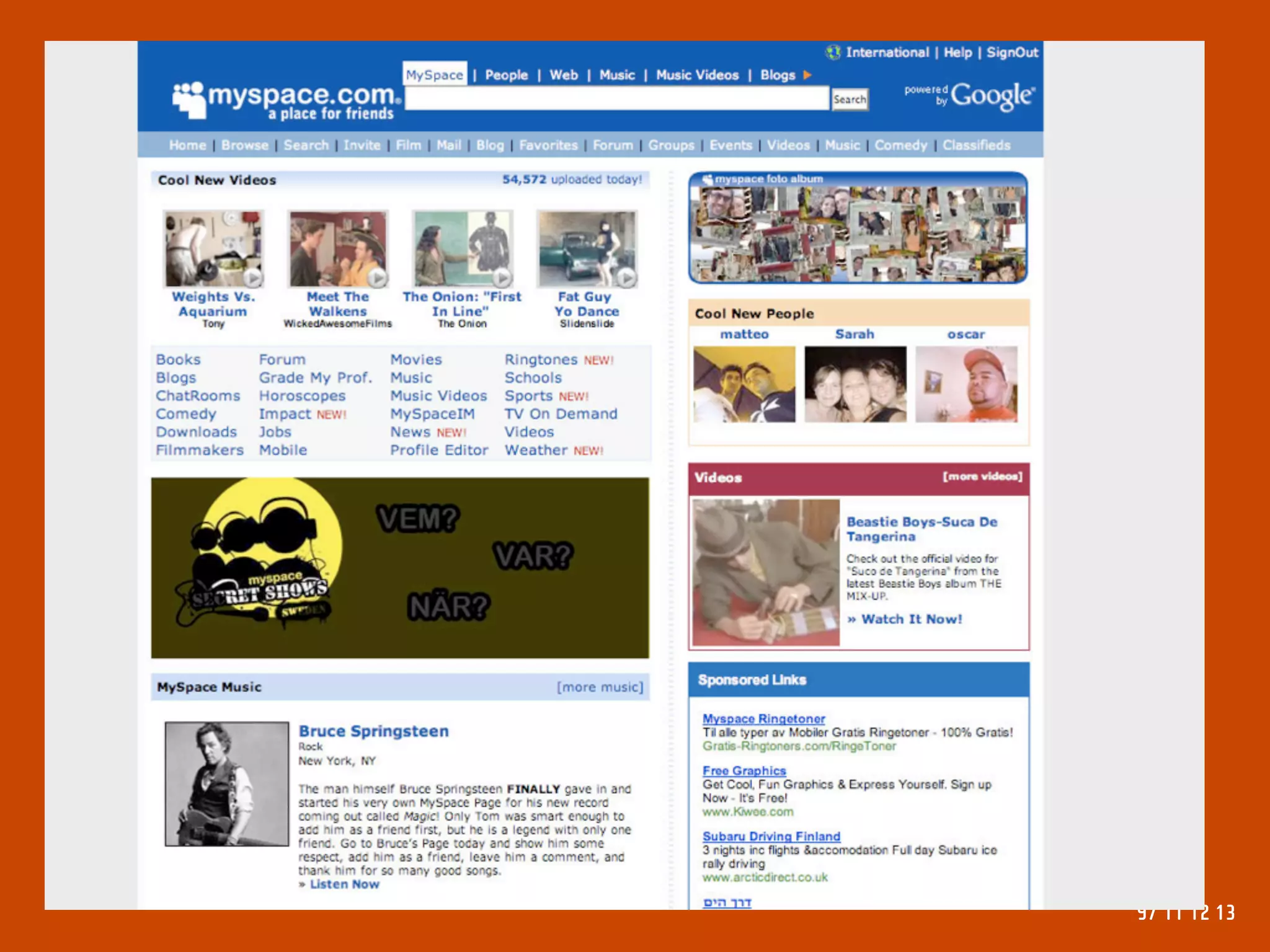
Task: Open Classifieds in the navigation bar
Action: [x=976, y=145]
